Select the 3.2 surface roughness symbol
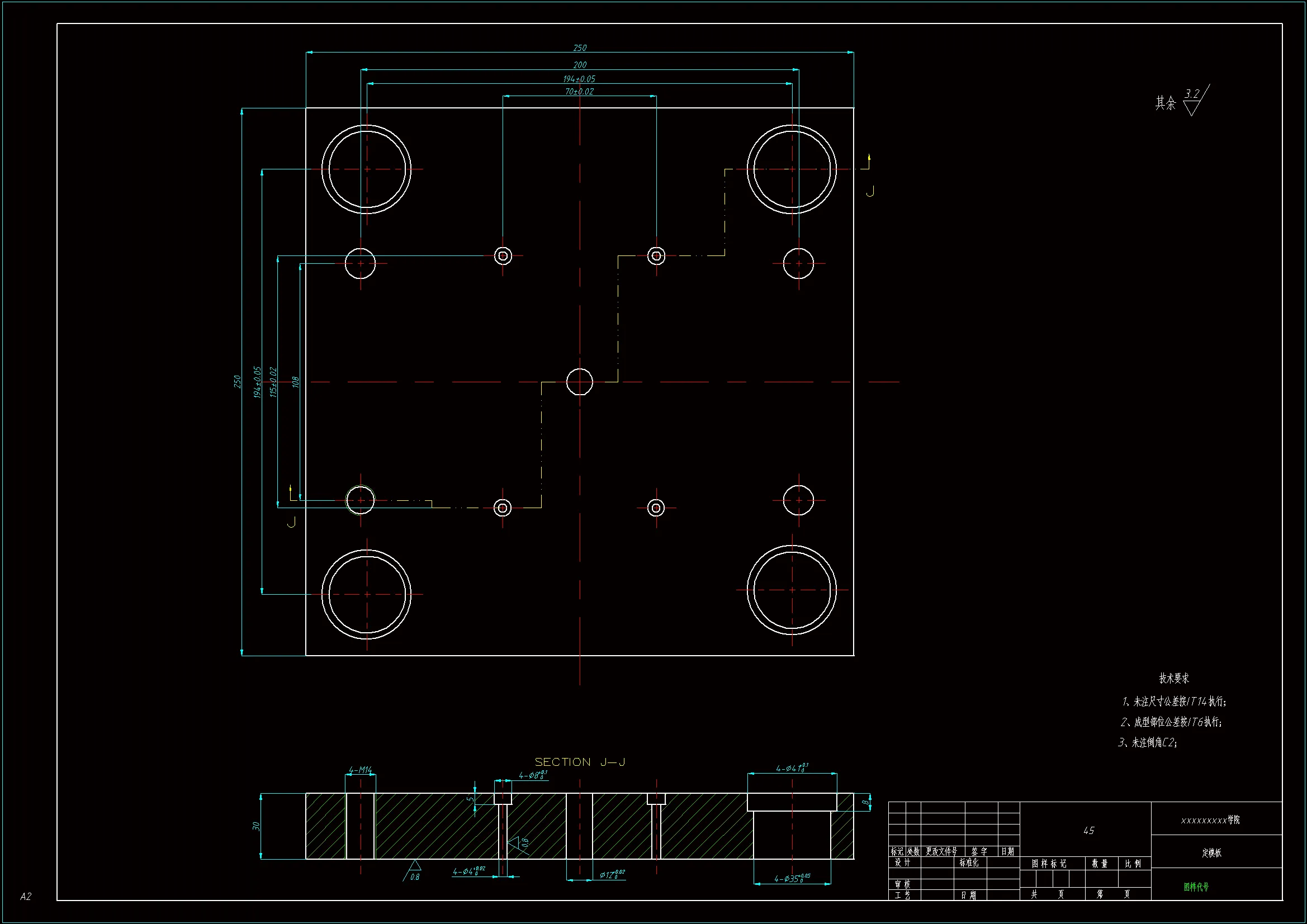The image size is (1307, 924). pos(1192,99)
